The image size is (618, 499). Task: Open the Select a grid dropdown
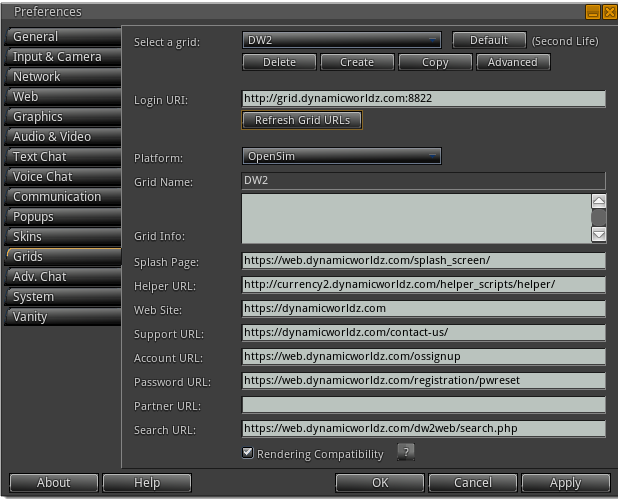pos(341,40)
